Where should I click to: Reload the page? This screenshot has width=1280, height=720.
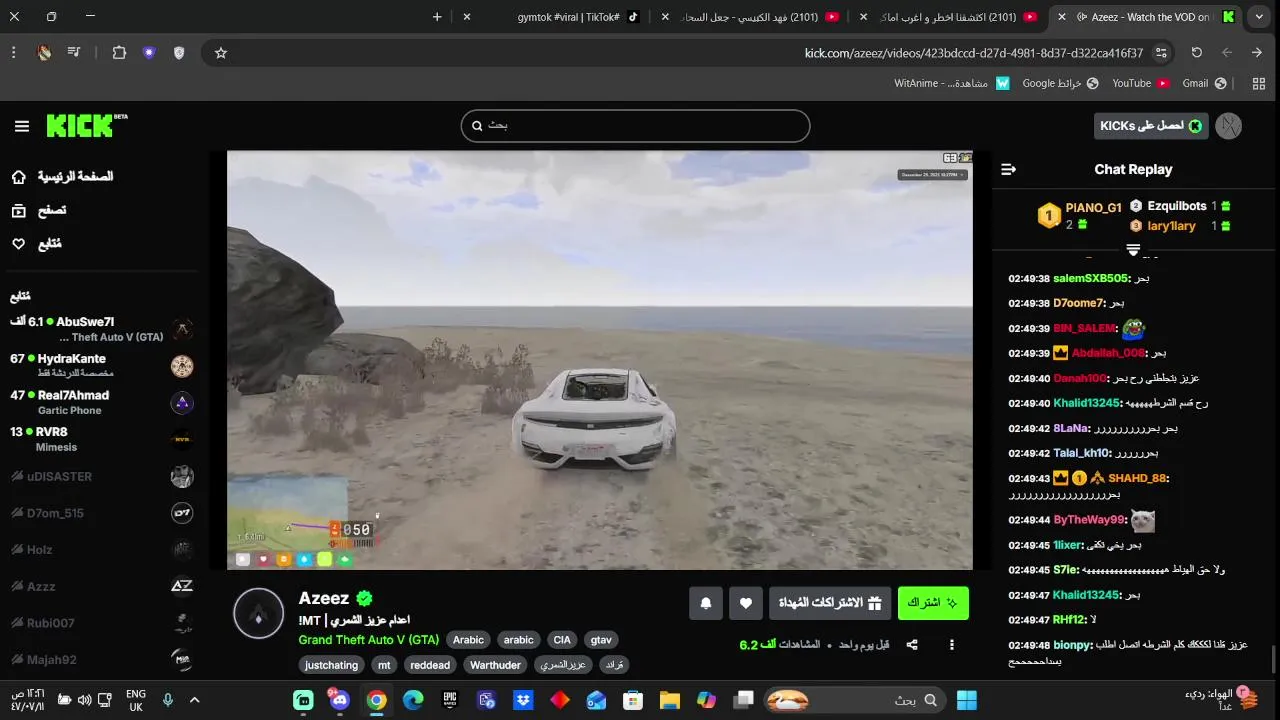1197,53
